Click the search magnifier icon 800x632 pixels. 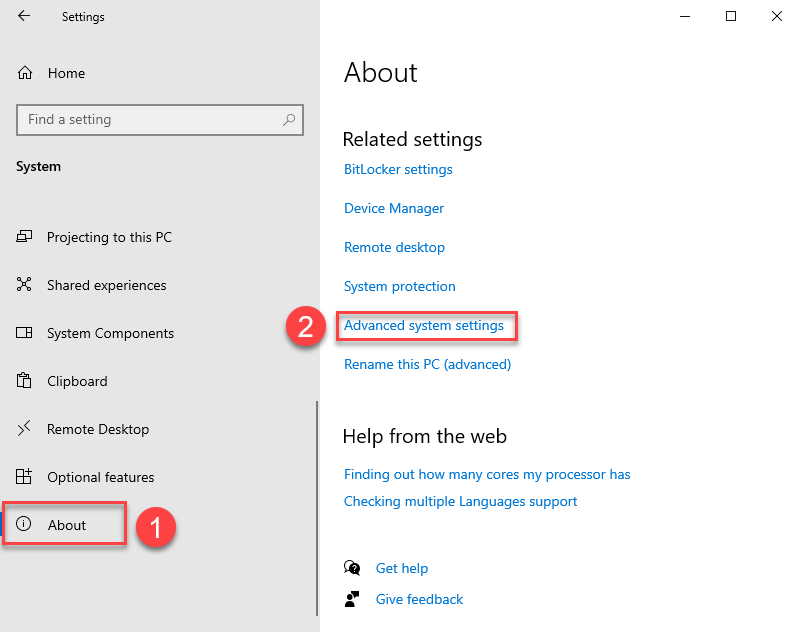(x=289, y=120)
